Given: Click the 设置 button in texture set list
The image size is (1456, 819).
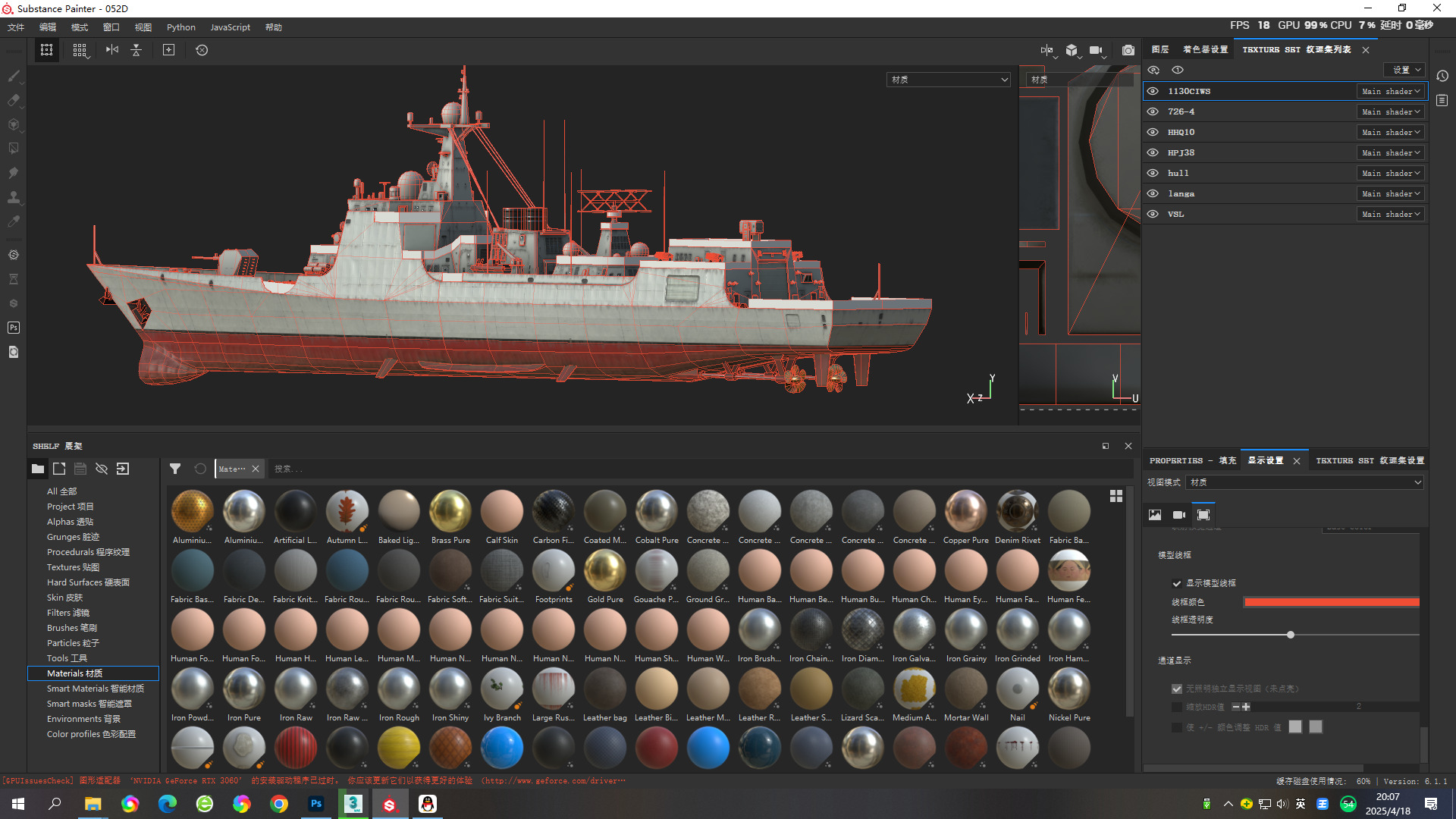Looking at the screenshot, I should 1406,70.
